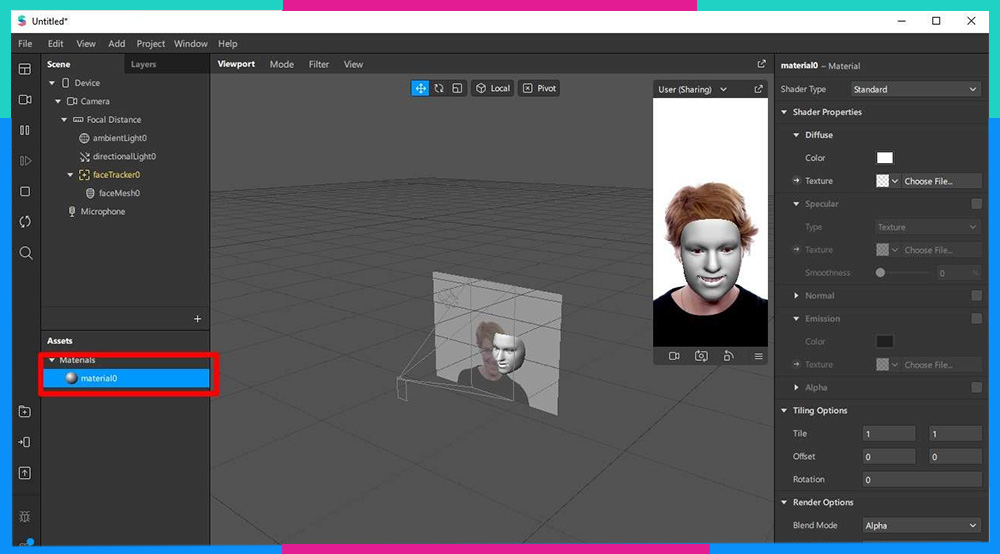Select ambientLight0 in the Scene tree
The image size is (1000, 554).
pyautogui.click(x=120, y=138)
